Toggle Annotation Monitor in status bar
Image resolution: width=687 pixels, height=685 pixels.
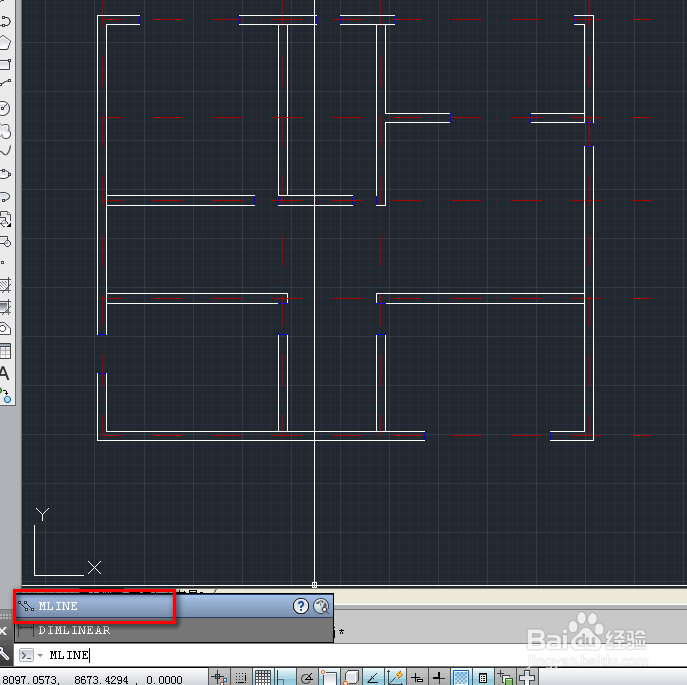(527, 678)
